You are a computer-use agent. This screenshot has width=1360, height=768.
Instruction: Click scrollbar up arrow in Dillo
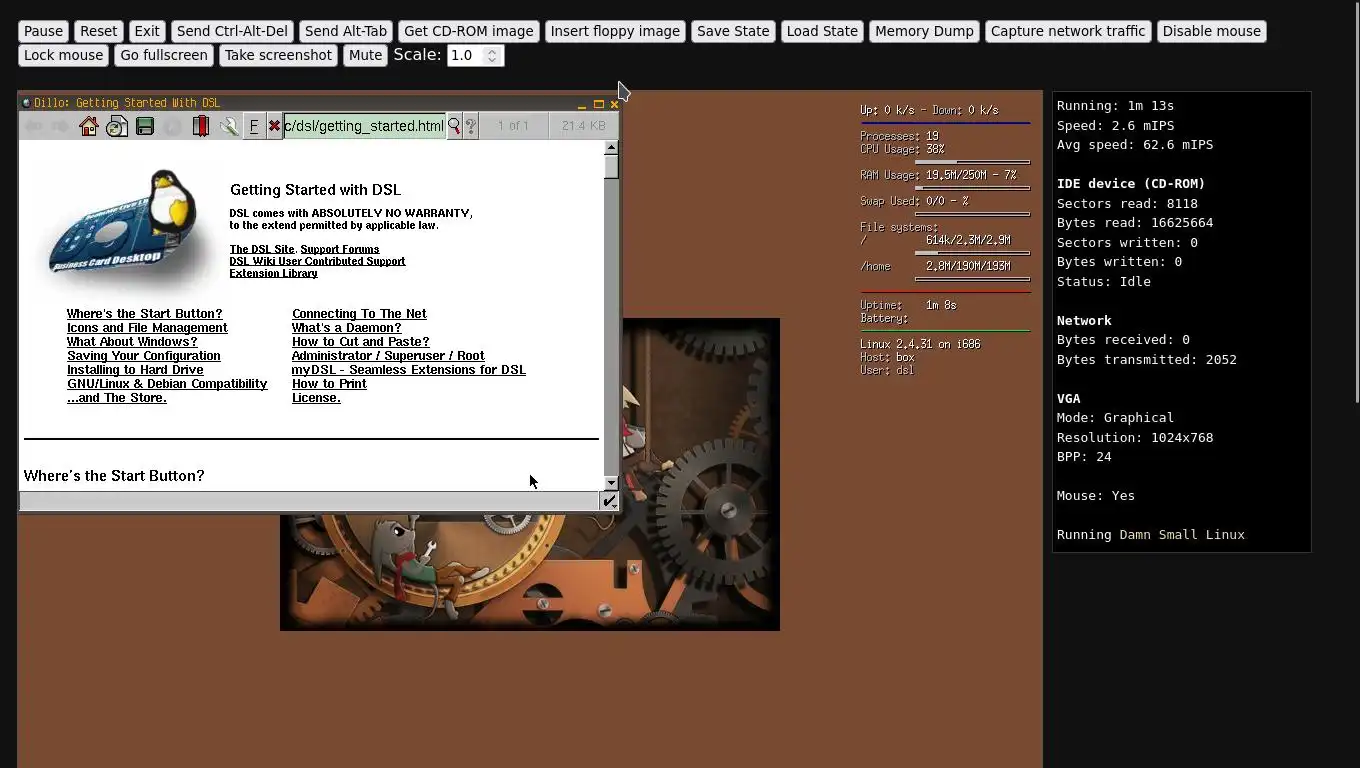tap(611, 148)
